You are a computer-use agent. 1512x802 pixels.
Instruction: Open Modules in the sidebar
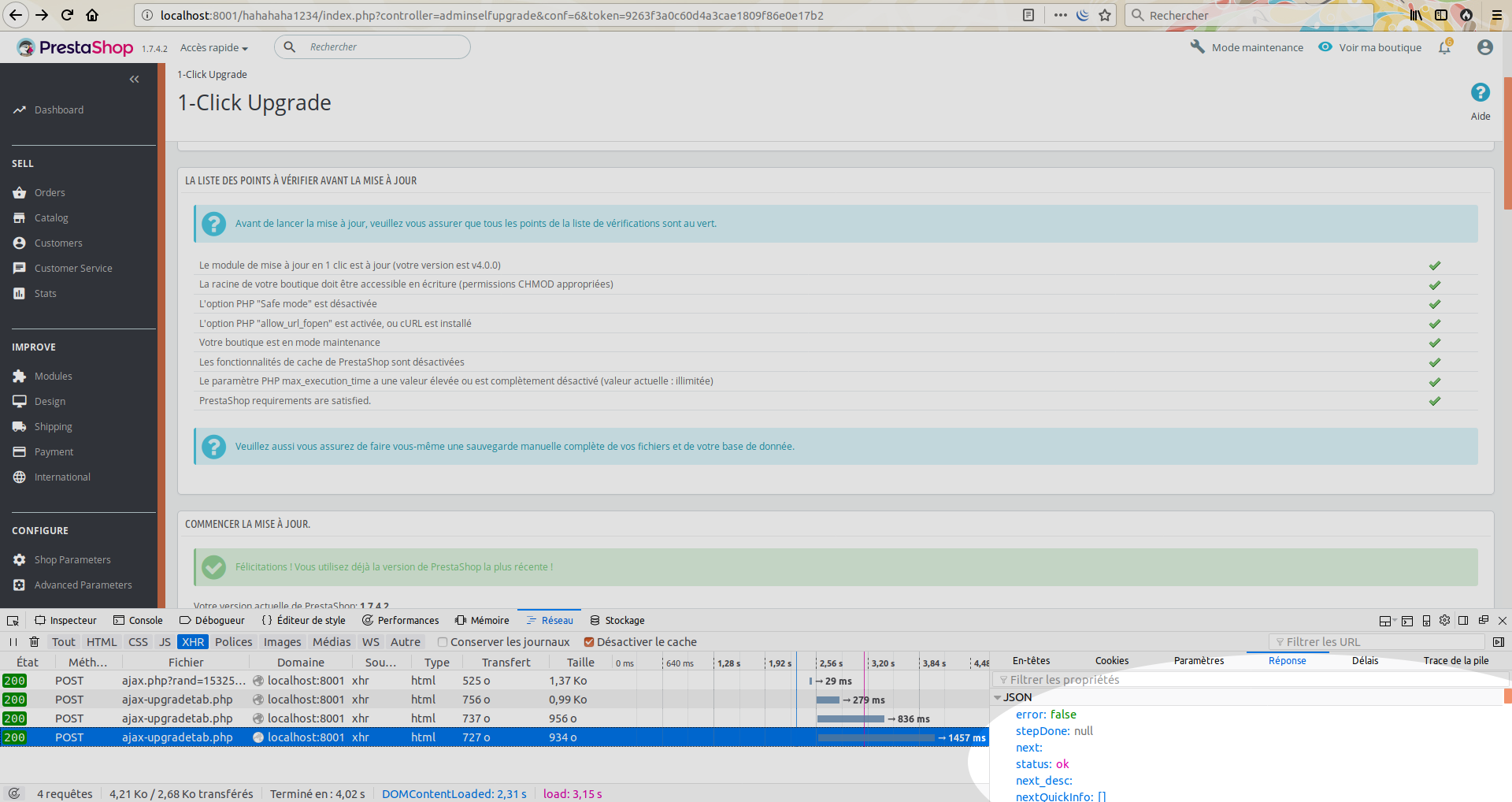(x=53, y=377)
